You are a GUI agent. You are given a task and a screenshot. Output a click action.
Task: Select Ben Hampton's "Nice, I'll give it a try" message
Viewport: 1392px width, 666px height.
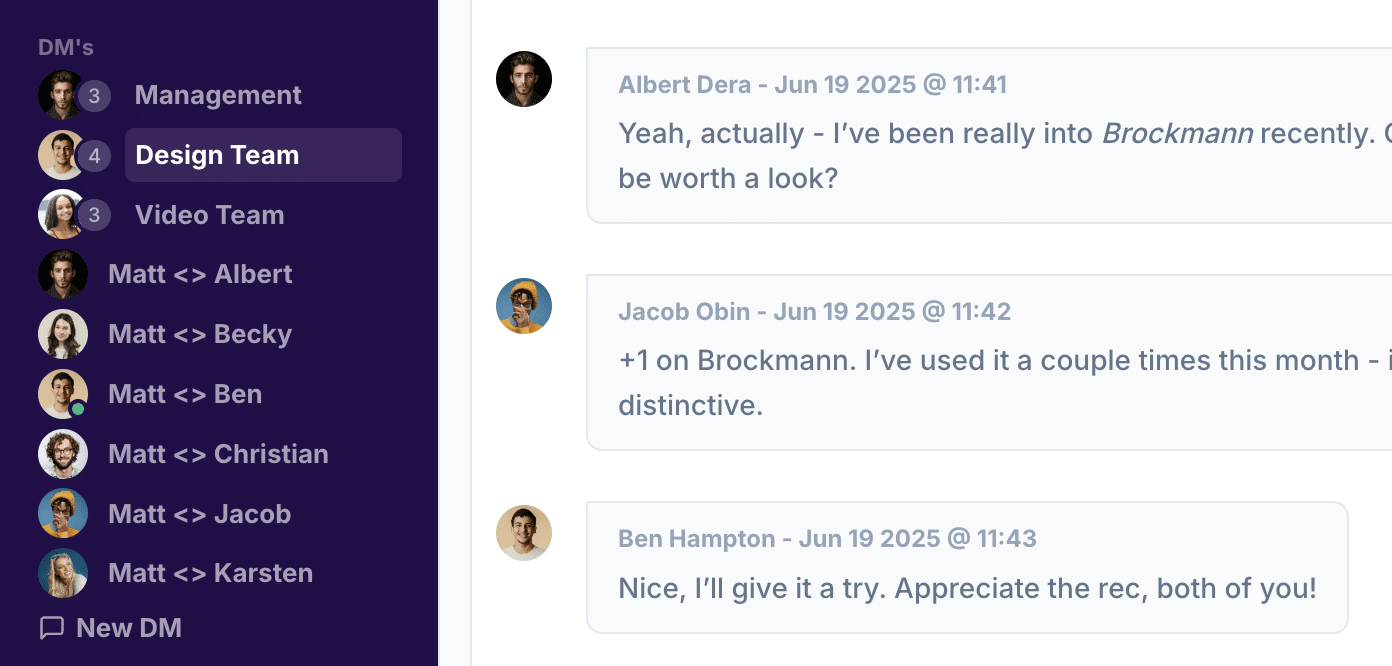(967, 588)
